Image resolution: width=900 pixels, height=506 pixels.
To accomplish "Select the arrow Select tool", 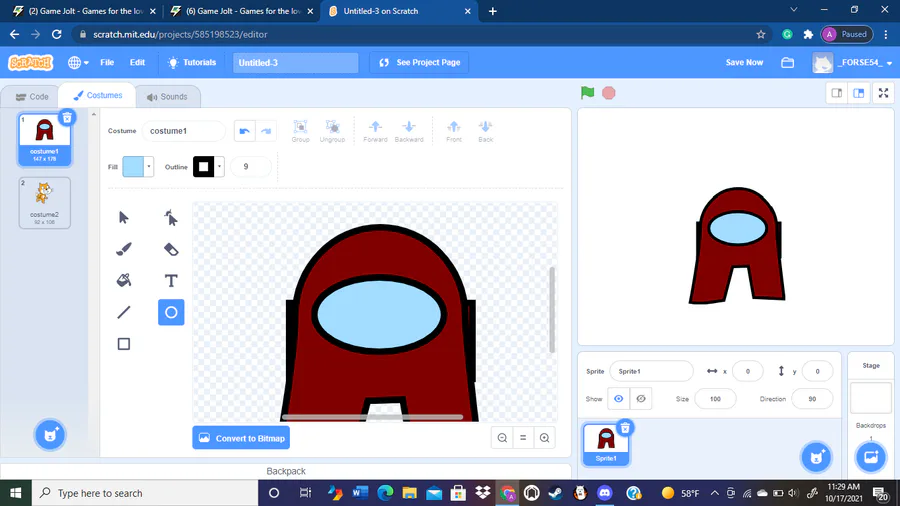I will (x=123, y=218).
